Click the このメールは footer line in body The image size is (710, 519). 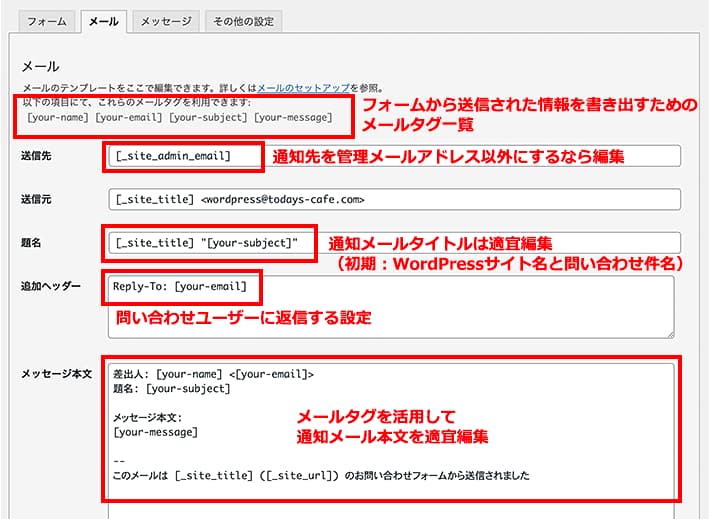pyautogui.click(x=321, y=476)
